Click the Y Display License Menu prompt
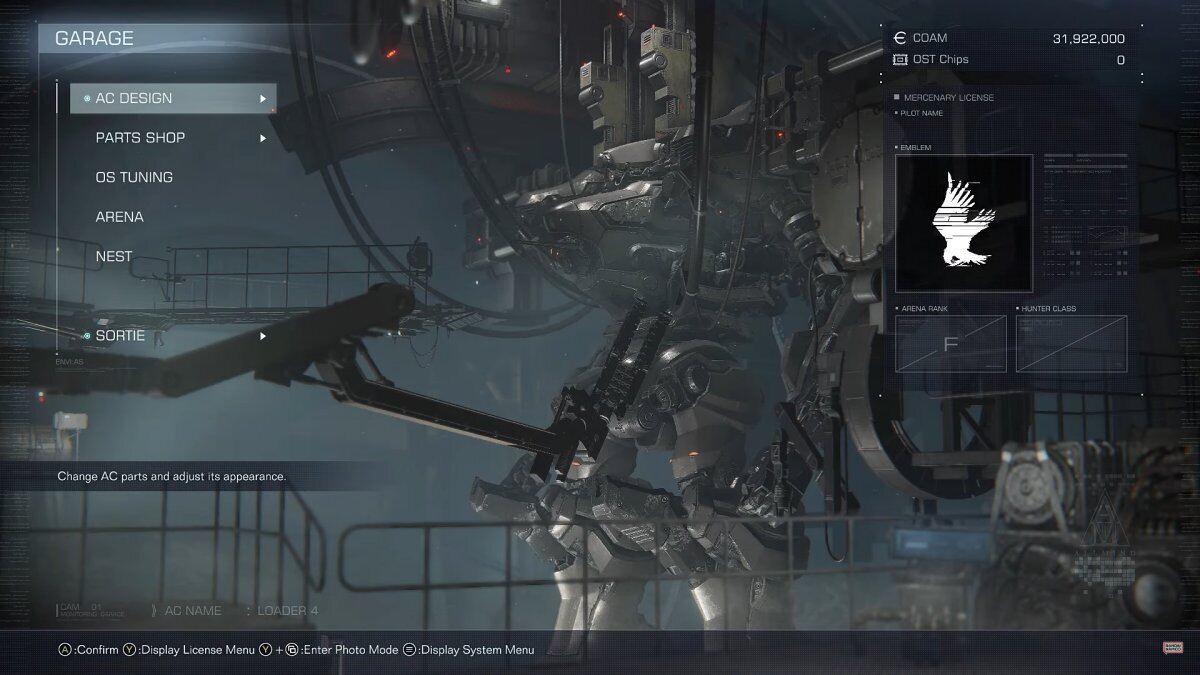 tap(189, 650)
